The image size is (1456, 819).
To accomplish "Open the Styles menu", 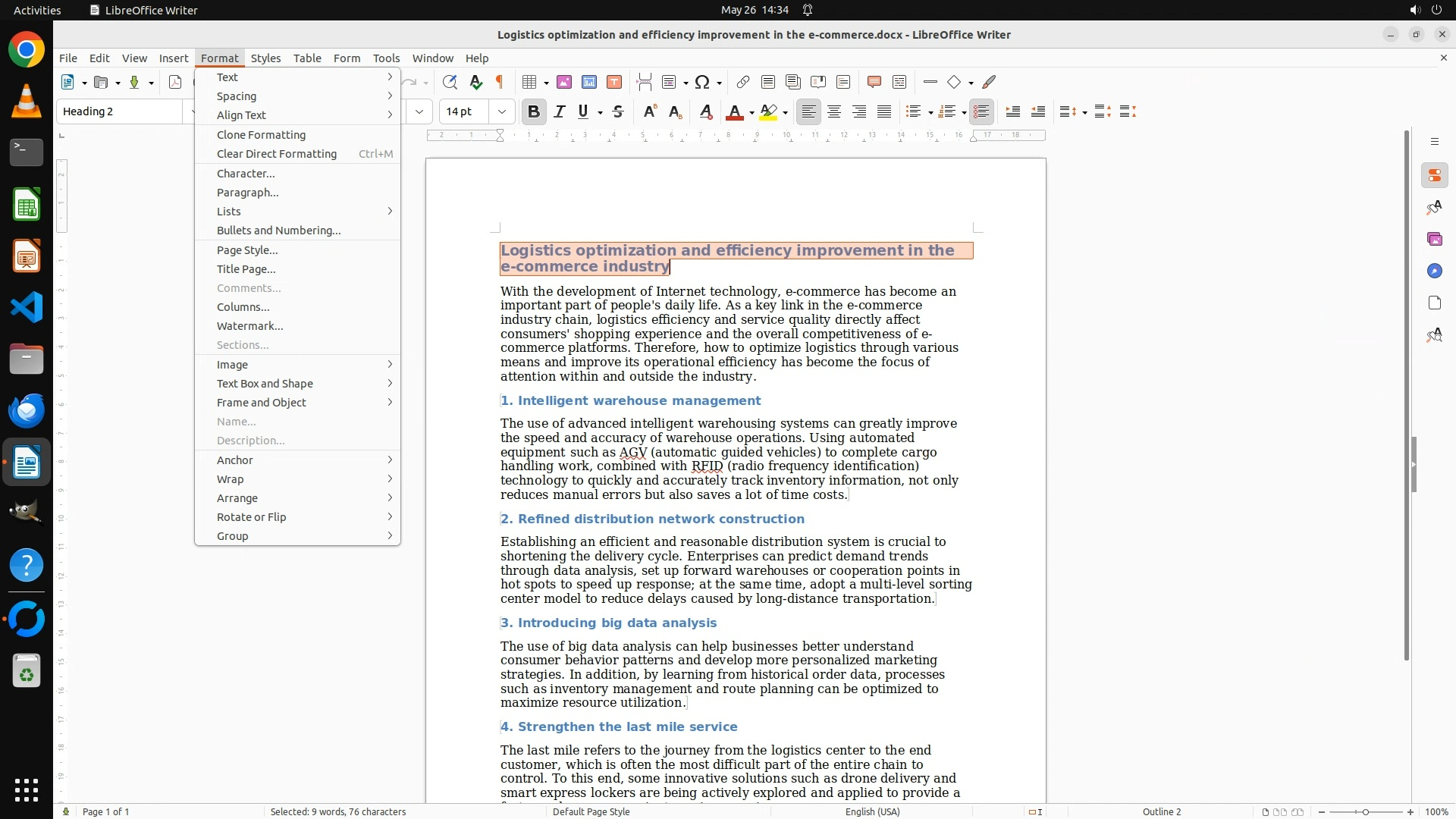I will [265, 58].
